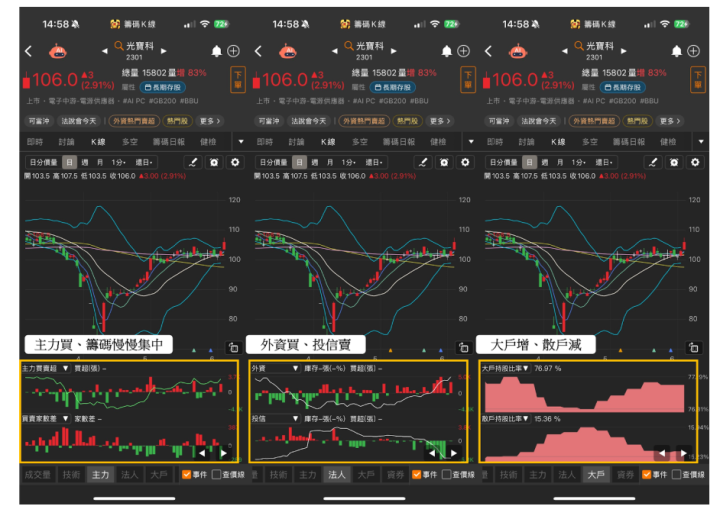
Task: Open chart settings gear in 主力買 screen
Action: (x=235, y=162)
